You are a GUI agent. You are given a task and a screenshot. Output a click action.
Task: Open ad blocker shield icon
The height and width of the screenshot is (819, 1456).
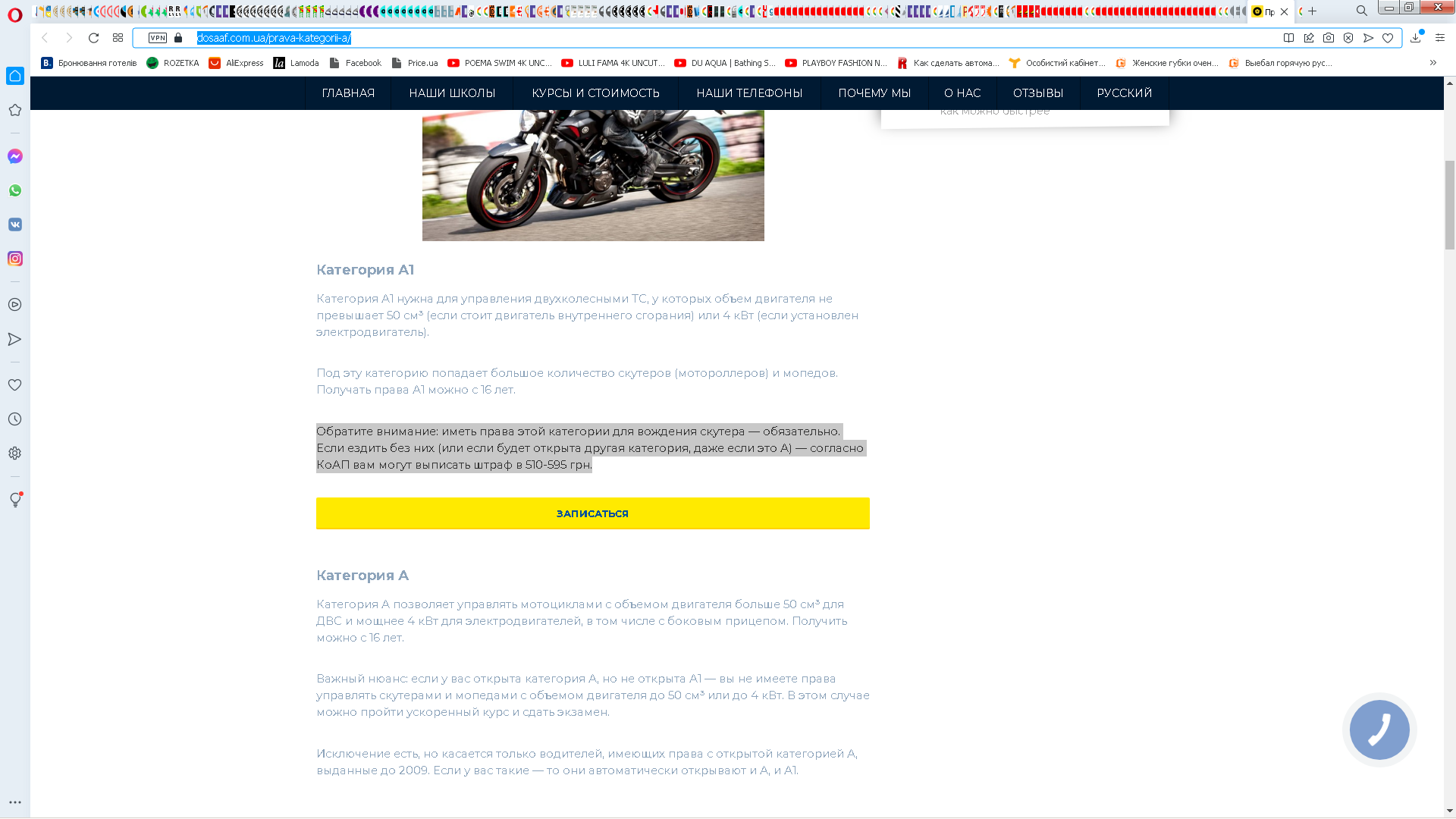pos(1348,38)
